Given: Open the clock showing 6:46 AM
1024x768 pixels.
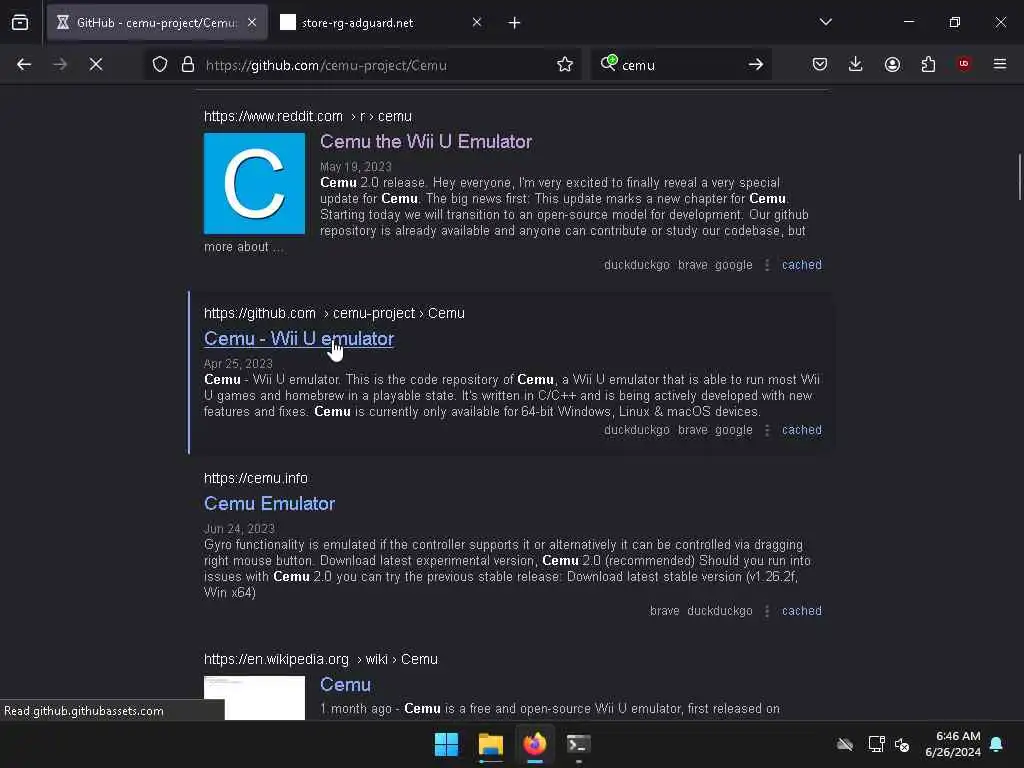Looking at the screenshot, I should [x=953, y=744].
